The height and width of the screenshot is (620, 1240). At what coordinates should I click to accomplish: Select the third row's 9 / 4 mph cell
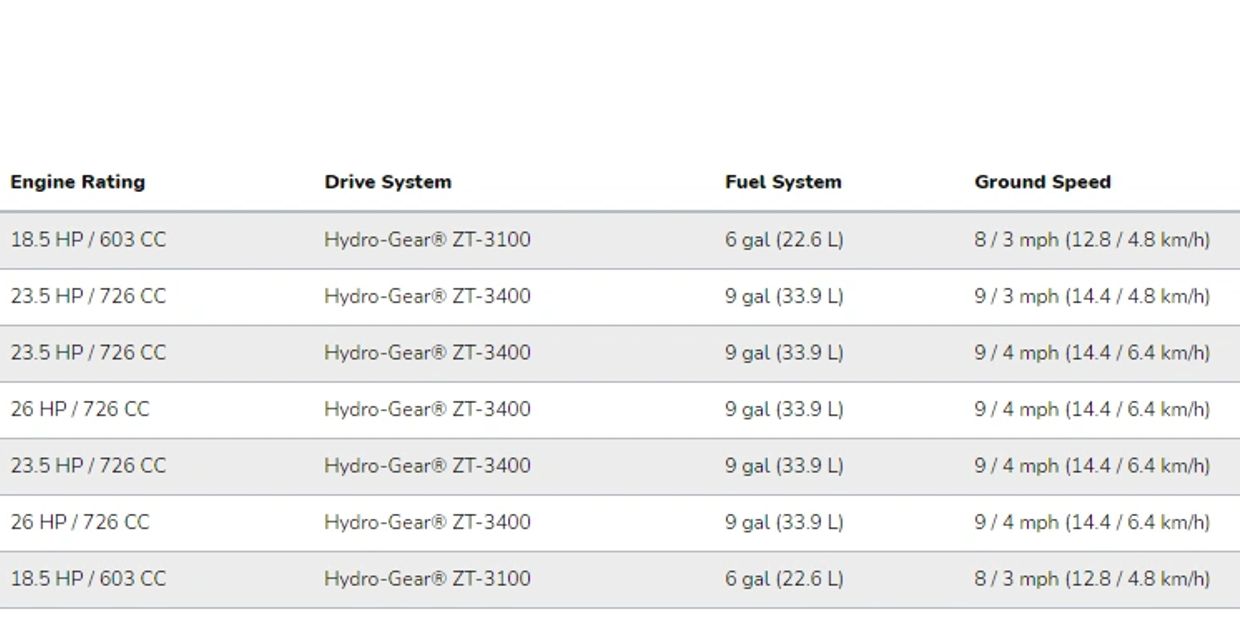pos(1092,353)
